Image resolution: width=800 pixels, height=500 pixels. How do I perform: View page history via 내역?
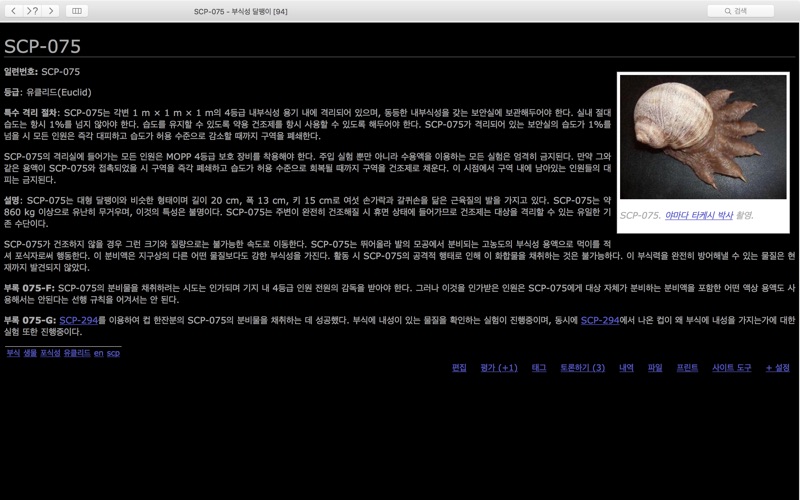click(627, 367)
